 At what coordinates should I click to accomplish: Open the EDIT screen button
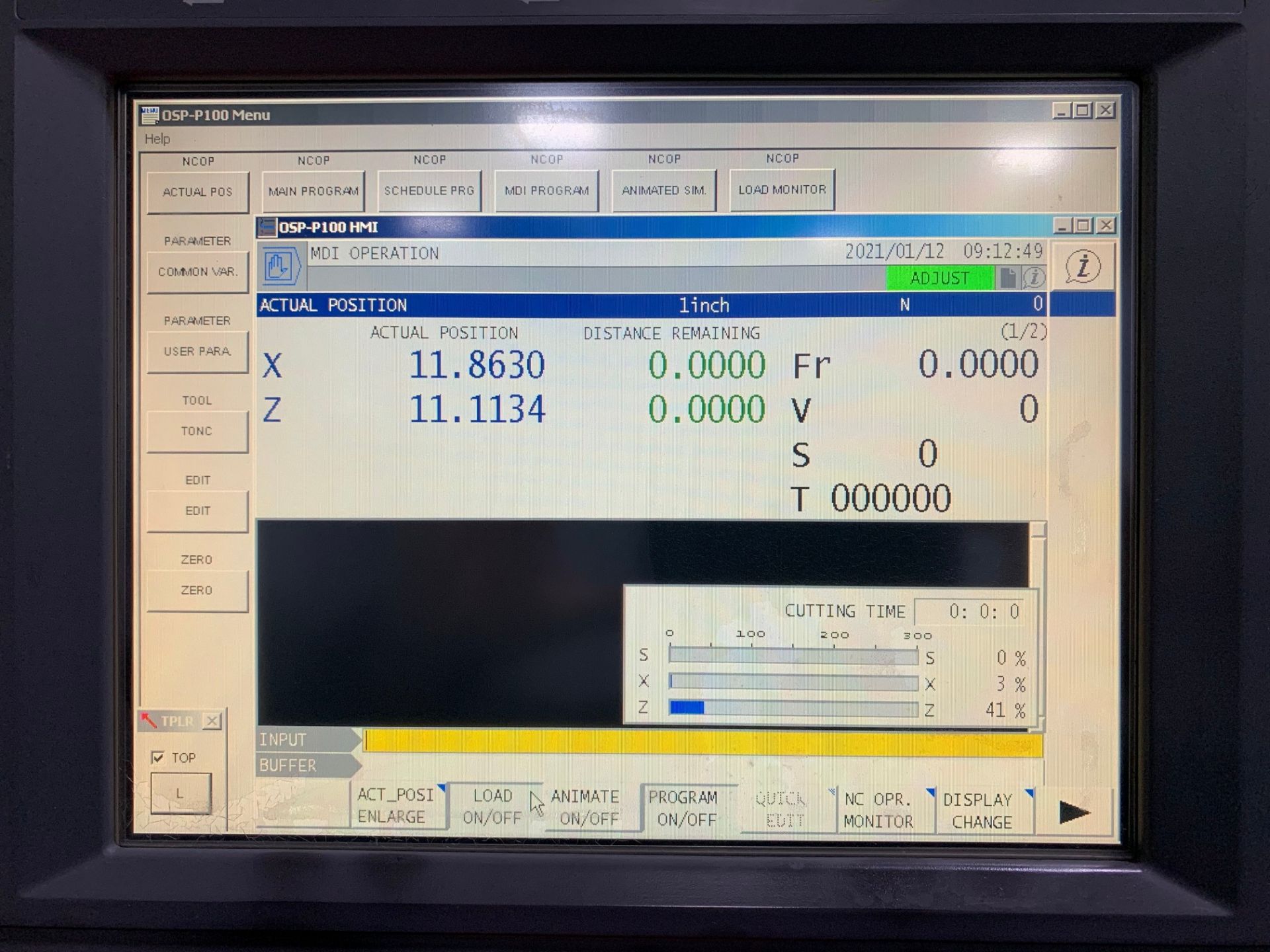tap(197, 511)
